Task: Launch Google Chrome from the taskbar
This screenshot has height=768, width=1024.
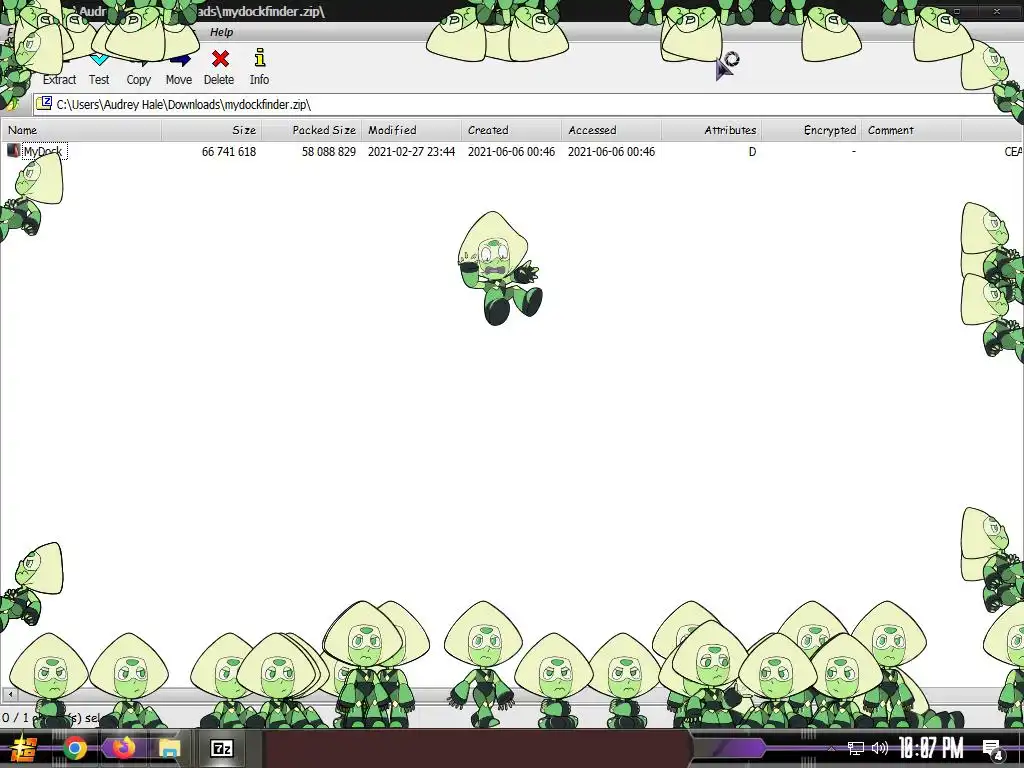Action: (x=75, y=748)
